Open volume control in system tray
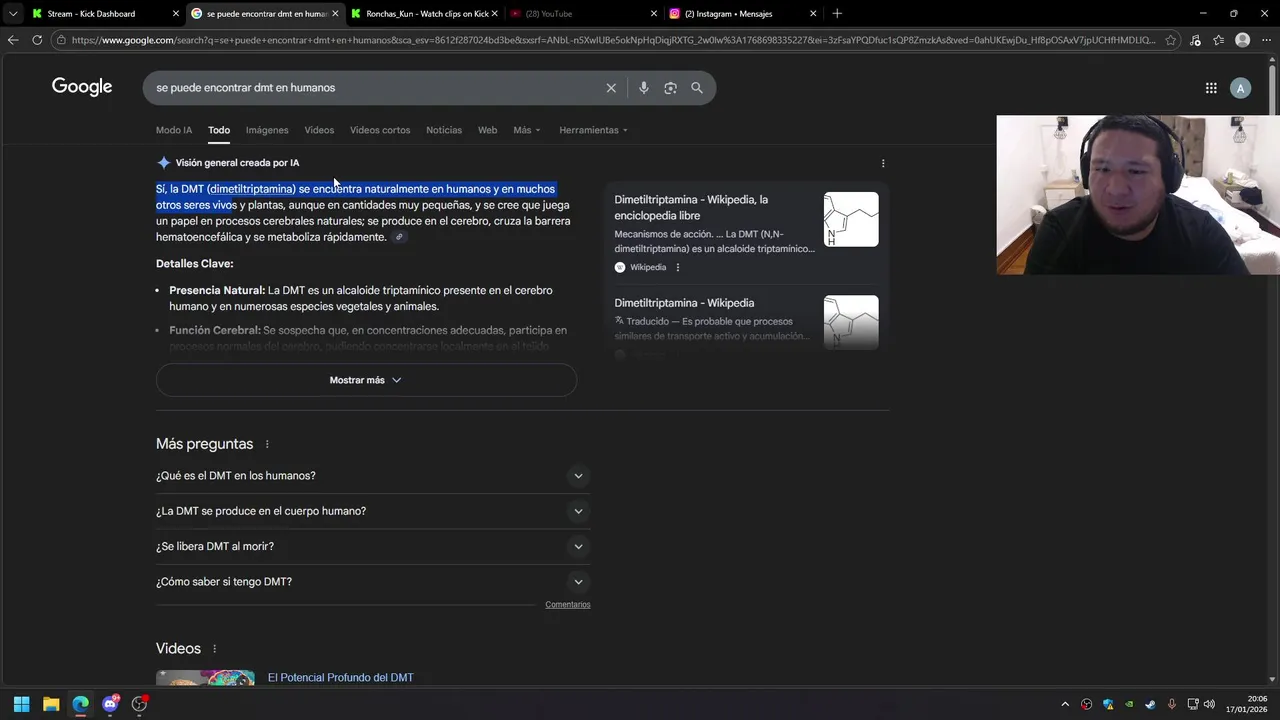This screenshot has width=1280, height=720. point(1209,704)
